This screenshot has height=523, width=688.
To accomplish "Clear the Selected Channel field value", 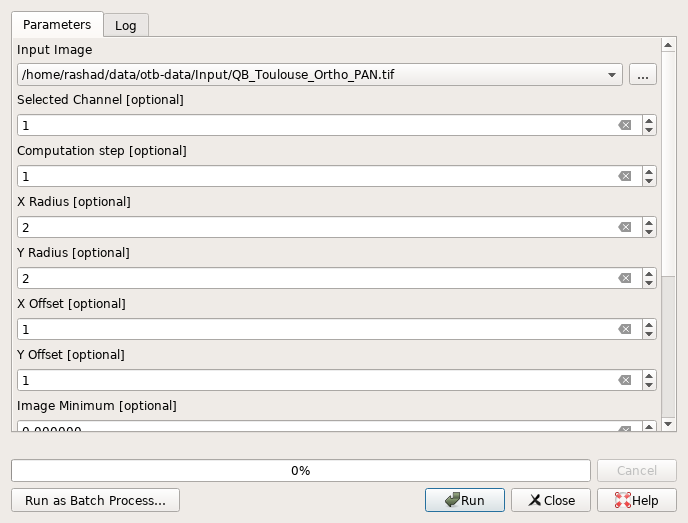I will pyautogui.click(x=625, y=125).
